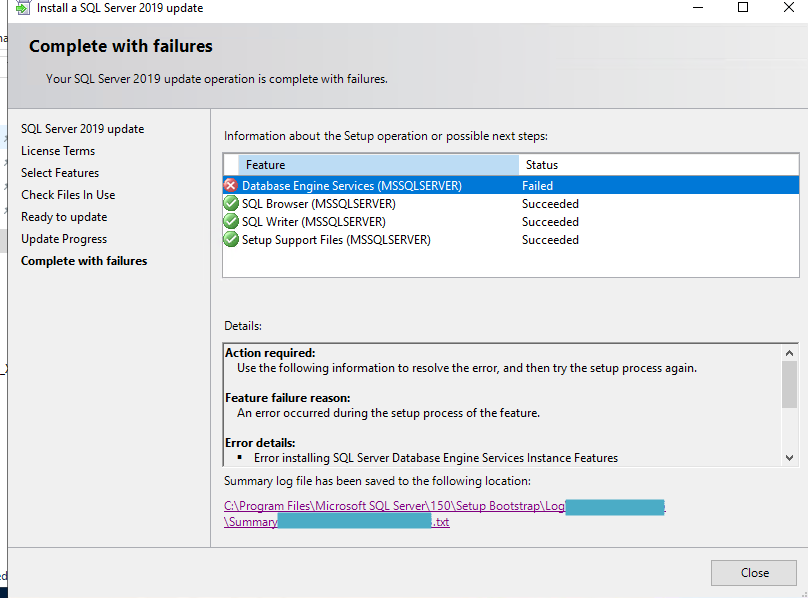The width and height of the screenshot is (808, 598).
Task: Click the Details scrollbar thumb
Action: [789, 384]
